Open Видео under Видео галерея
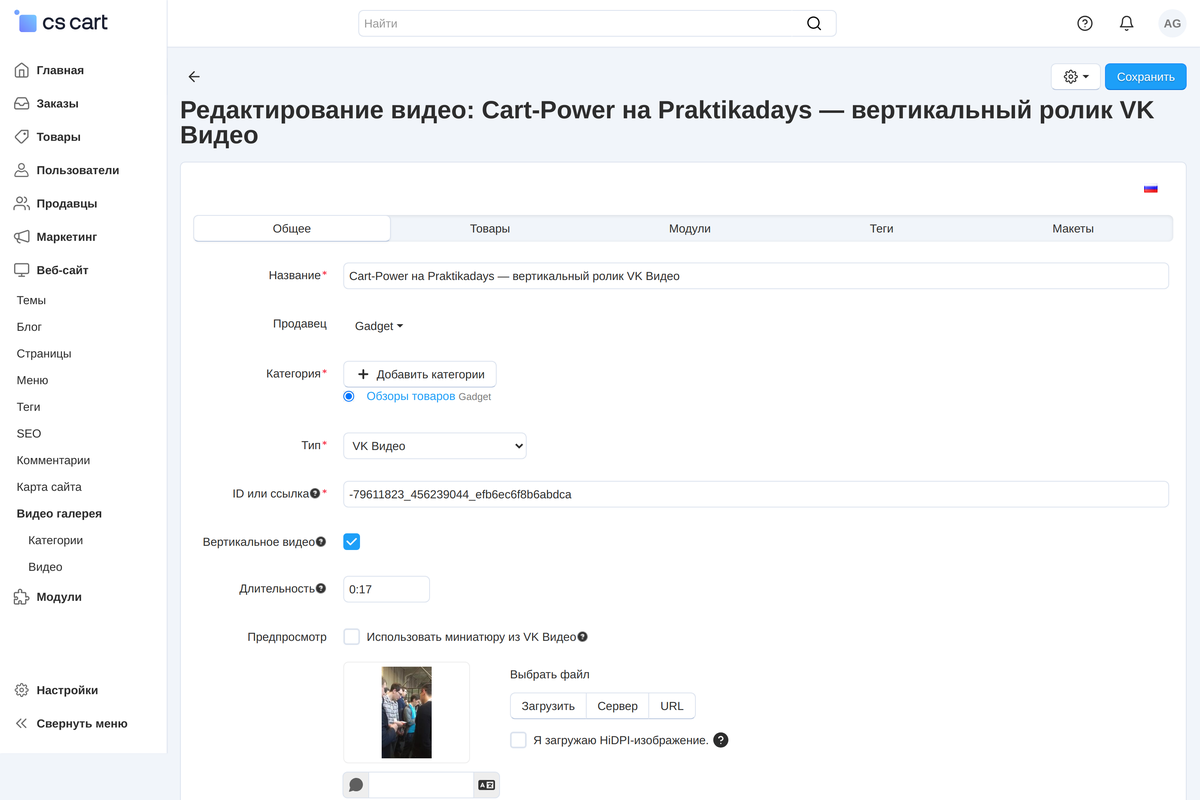This screenshot has height=800, width=1200. 45,567
